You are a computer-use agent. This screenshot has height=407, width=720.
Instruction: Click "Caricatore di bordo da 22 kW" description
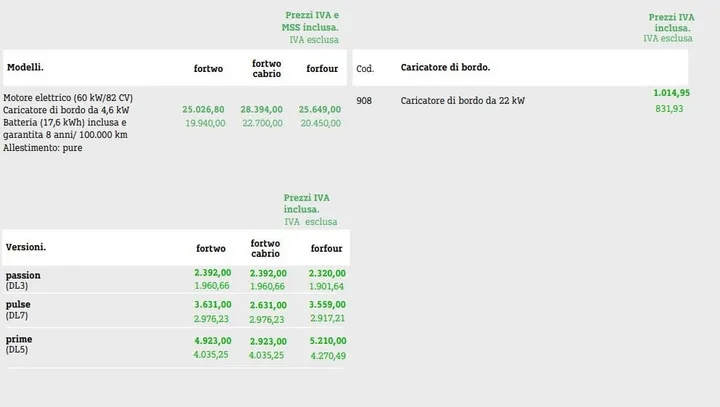463,101
